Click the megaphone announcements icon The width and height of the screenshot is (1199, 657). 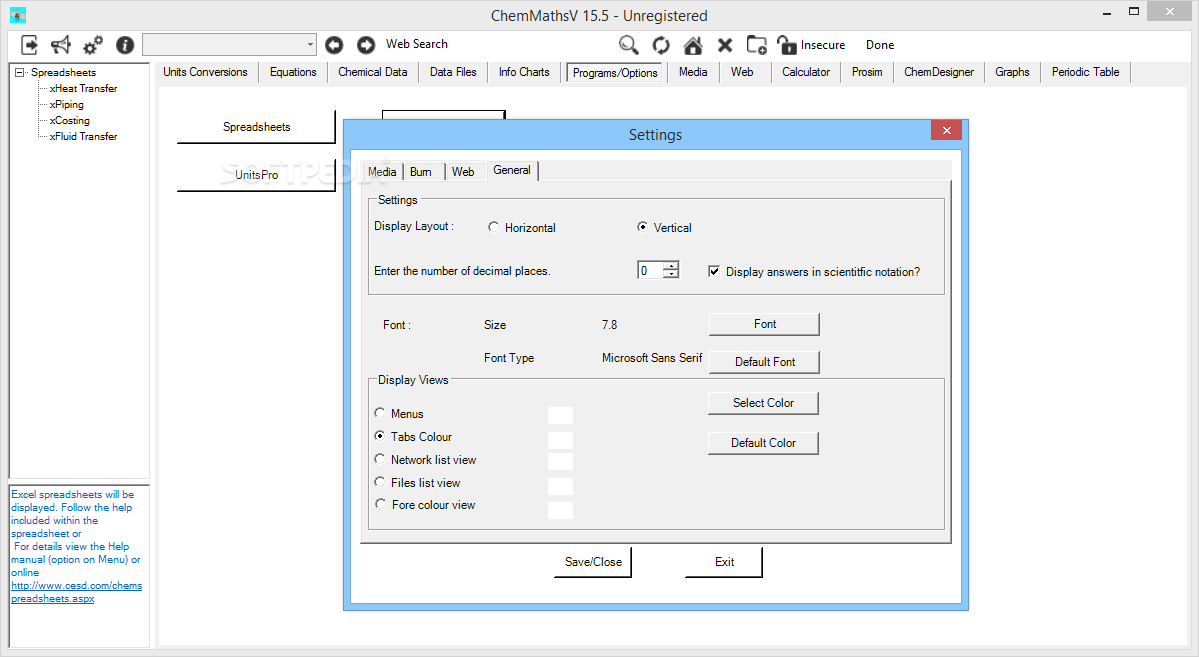click(x=60, y=45)
